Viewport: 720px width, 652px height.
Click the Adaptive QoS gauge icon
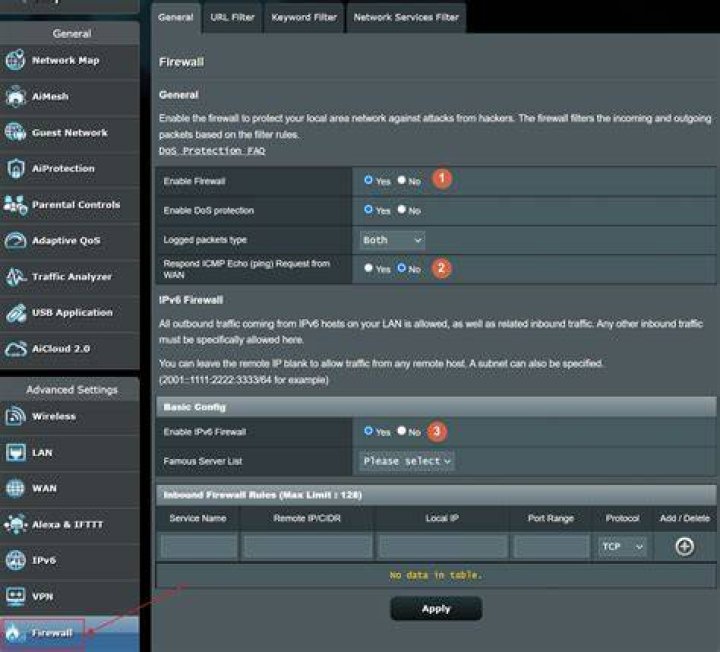(15, 241)
